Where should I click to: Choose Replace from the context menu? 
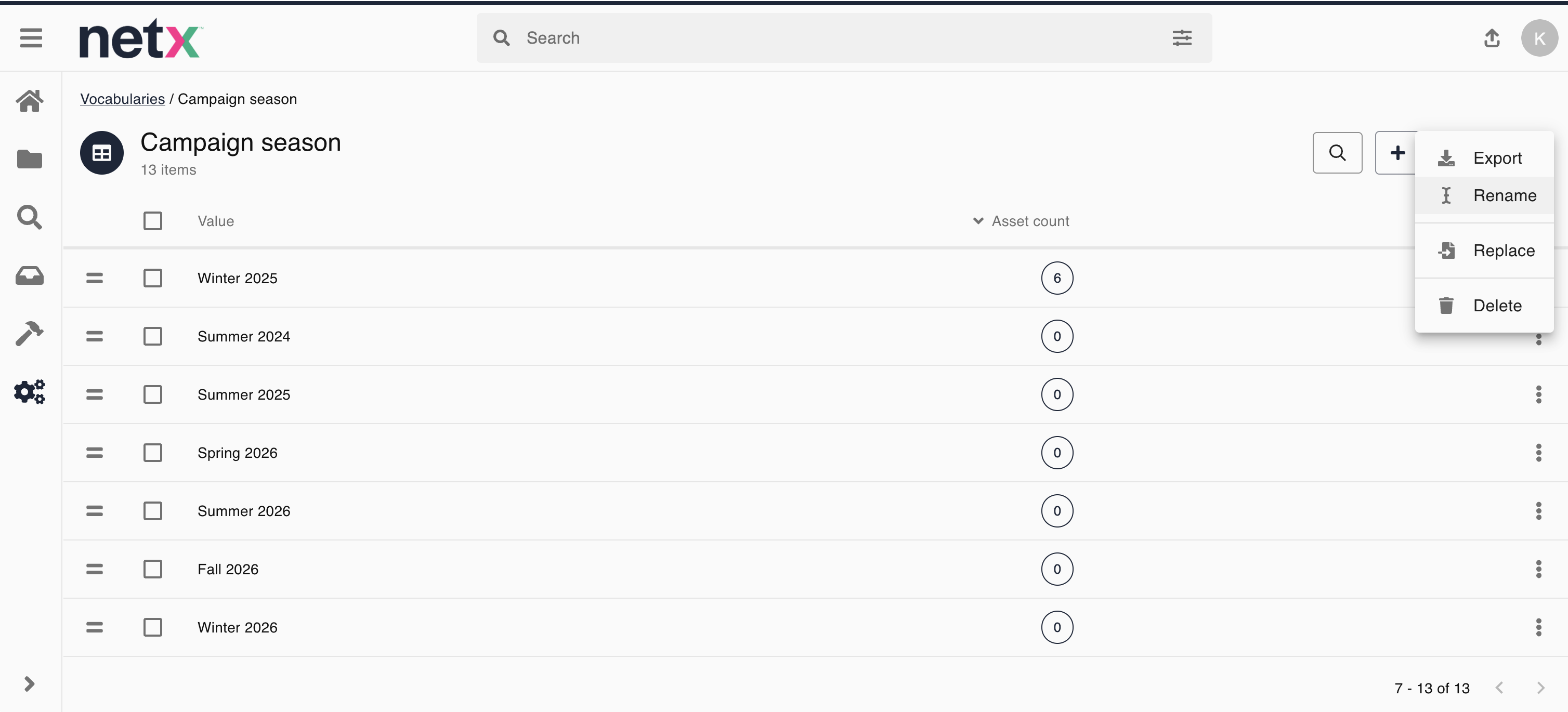pyautogui.click(x=1504, y=250)
